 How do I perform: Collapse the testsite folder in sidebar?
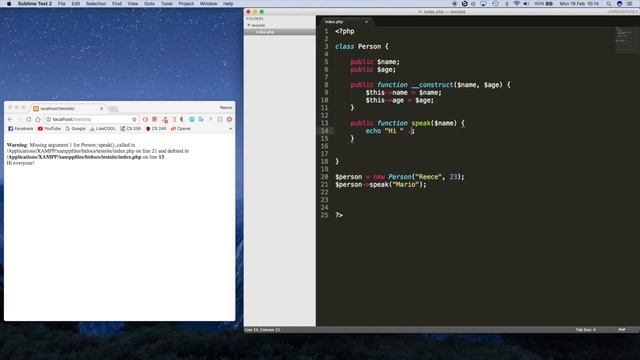point(249,25)
